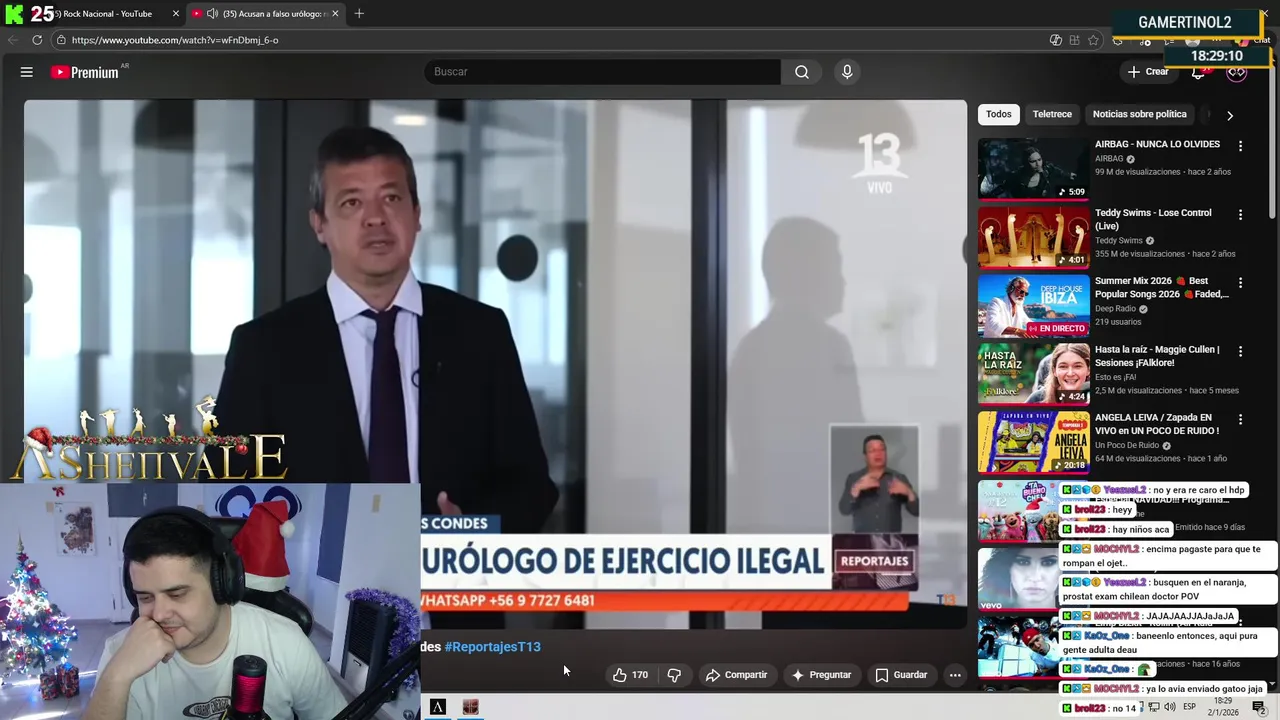Open second taskbar app red icon
This screenshot has width=1280, height=720.
[470, 707]
